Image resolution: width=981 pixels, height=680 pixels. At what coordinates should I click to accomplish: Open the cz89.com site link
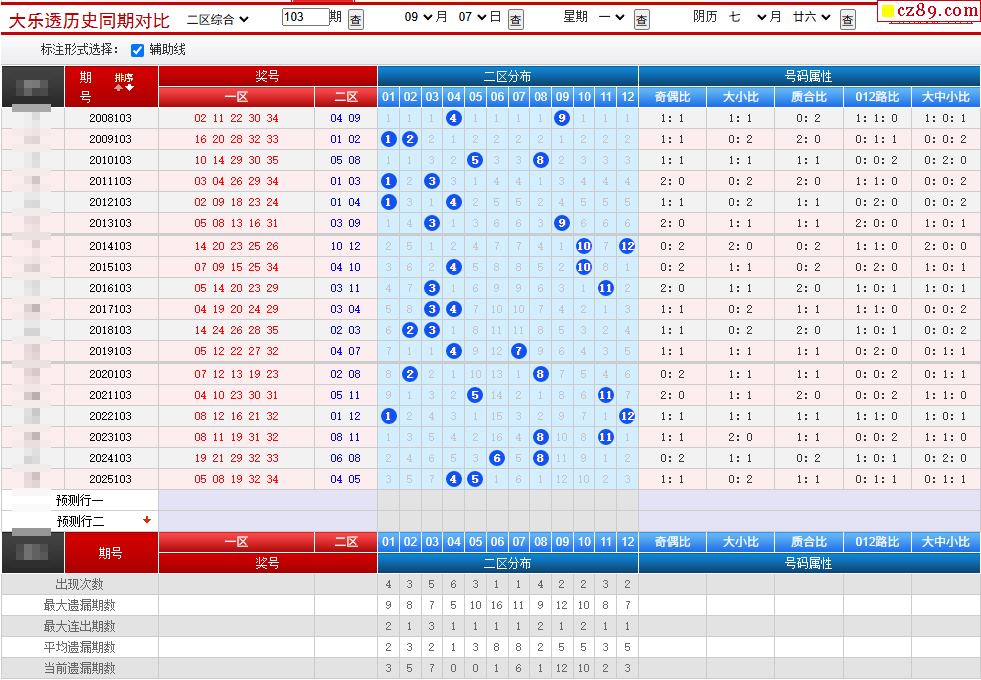[x=928, y=11]
